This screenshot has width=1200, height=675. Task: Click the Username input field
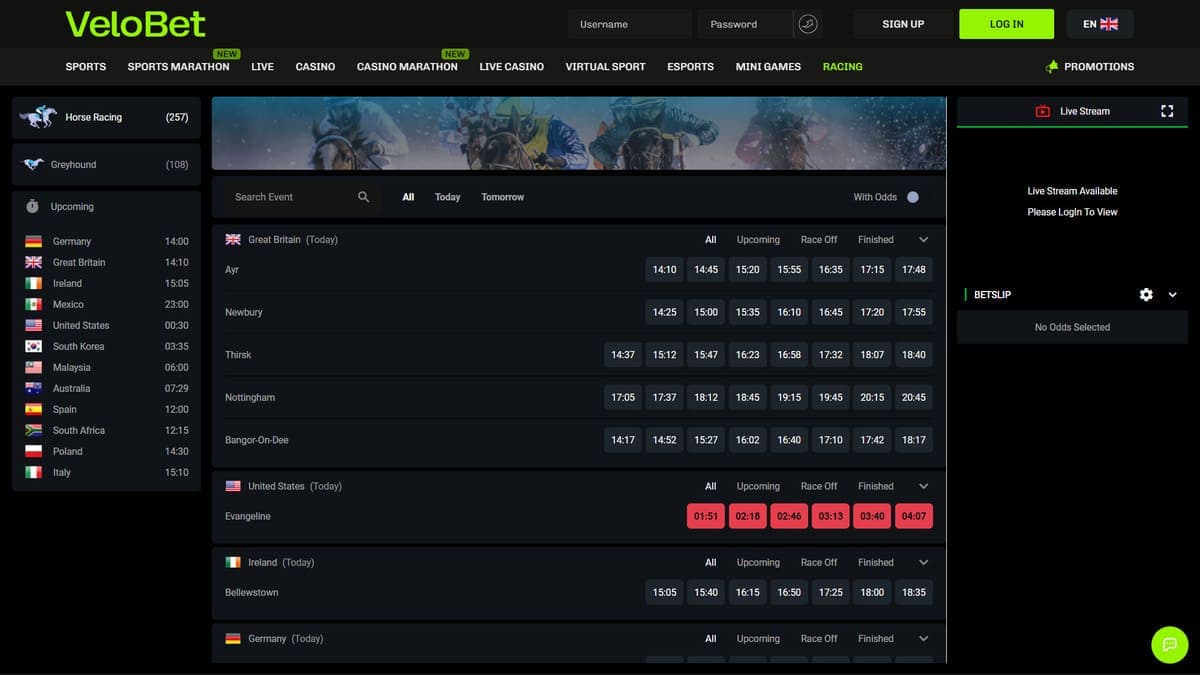pos(630,24)
